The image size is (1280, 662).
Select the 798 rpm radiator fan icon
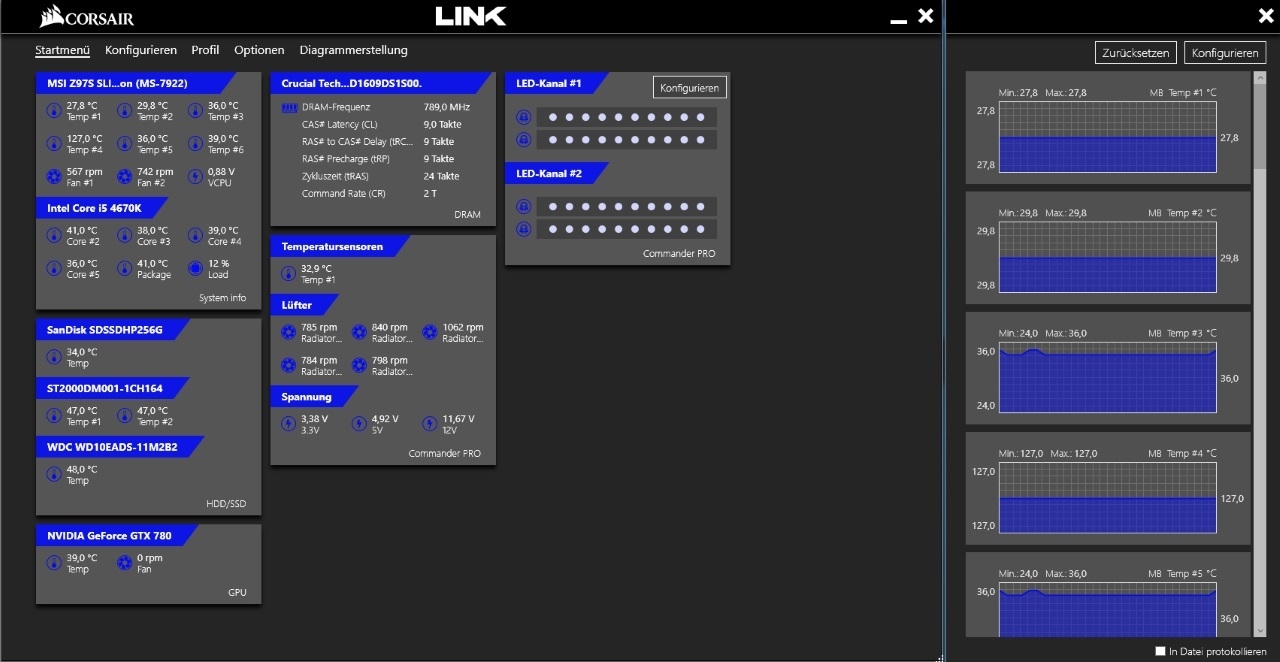click(359, 366)
